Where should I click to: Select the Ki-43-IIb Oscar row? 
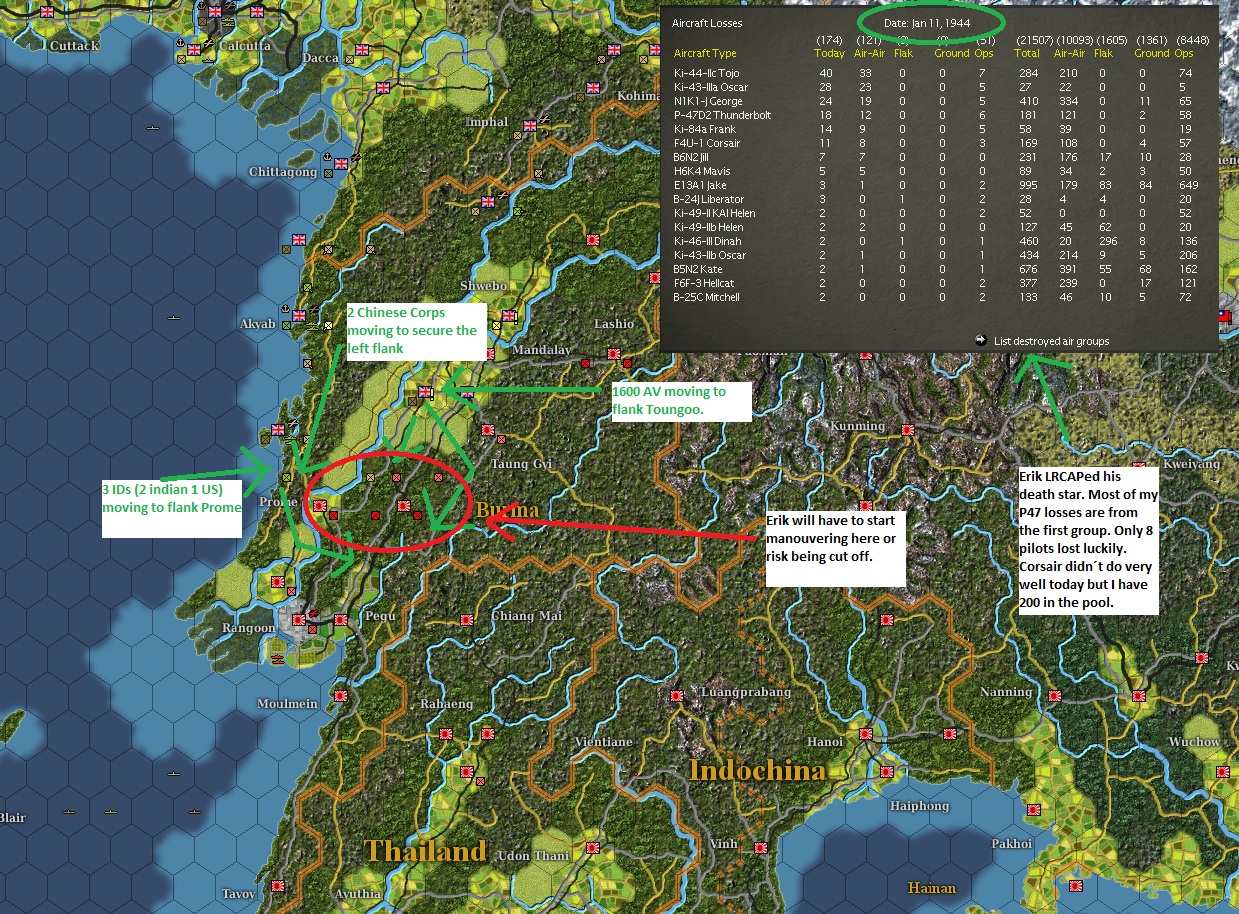pyautogui.click(x=935, y=255)
